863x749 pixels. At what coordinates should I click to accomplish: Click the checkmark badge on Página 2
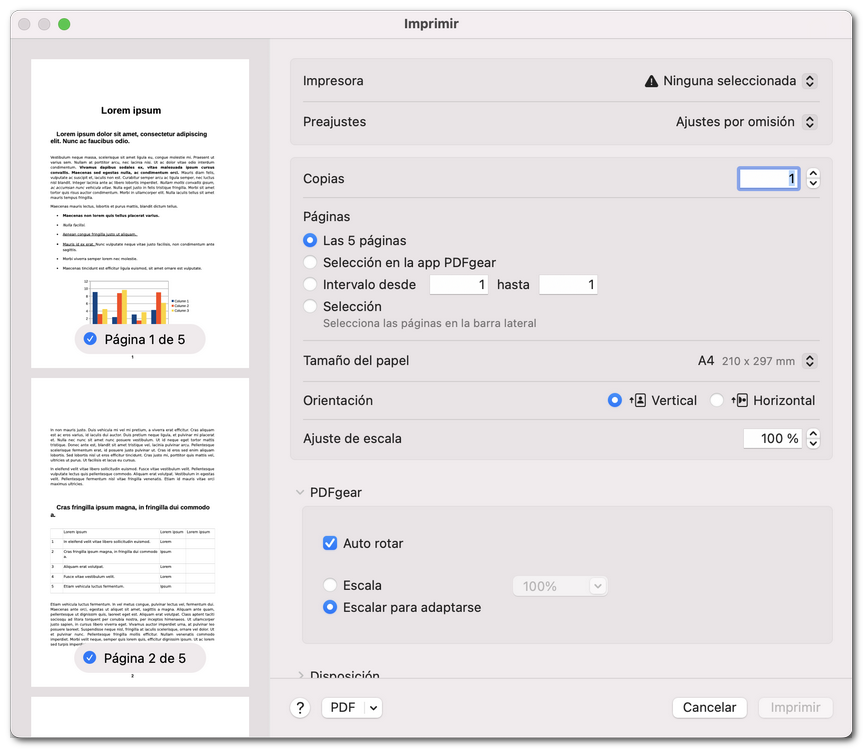pyautogui.click(x=91, y=658)
